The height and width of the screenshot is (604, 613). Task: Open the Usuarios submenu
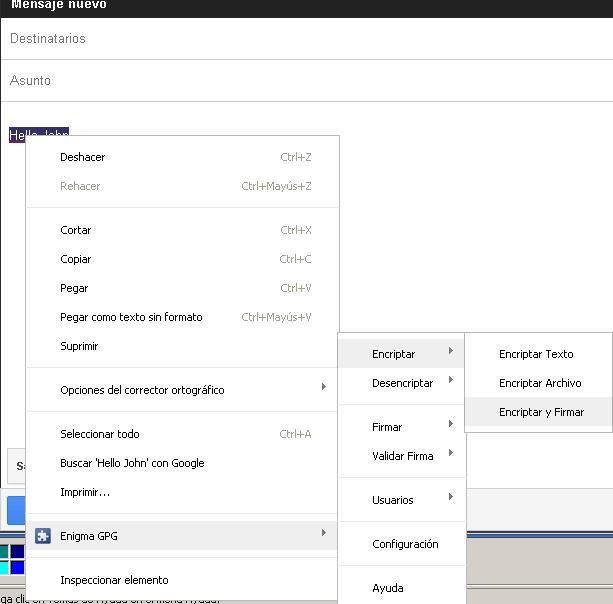(392, 500)
